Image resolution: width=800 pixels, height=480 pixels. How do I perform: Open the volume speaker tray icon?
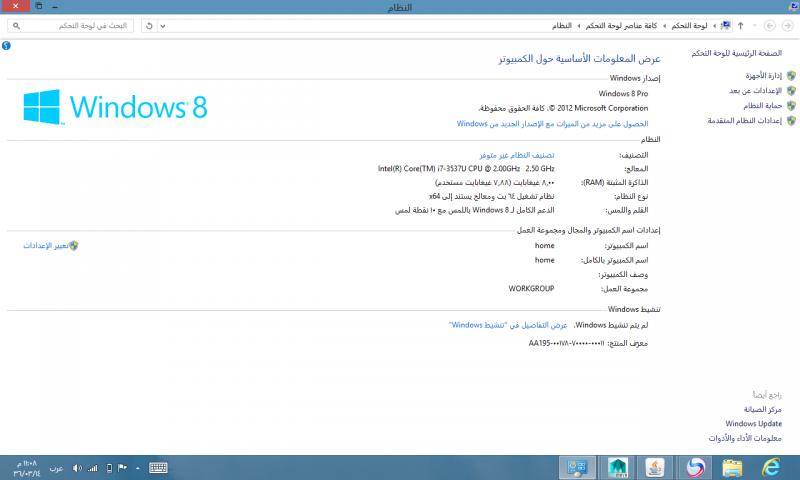click(x=77, y=468)
